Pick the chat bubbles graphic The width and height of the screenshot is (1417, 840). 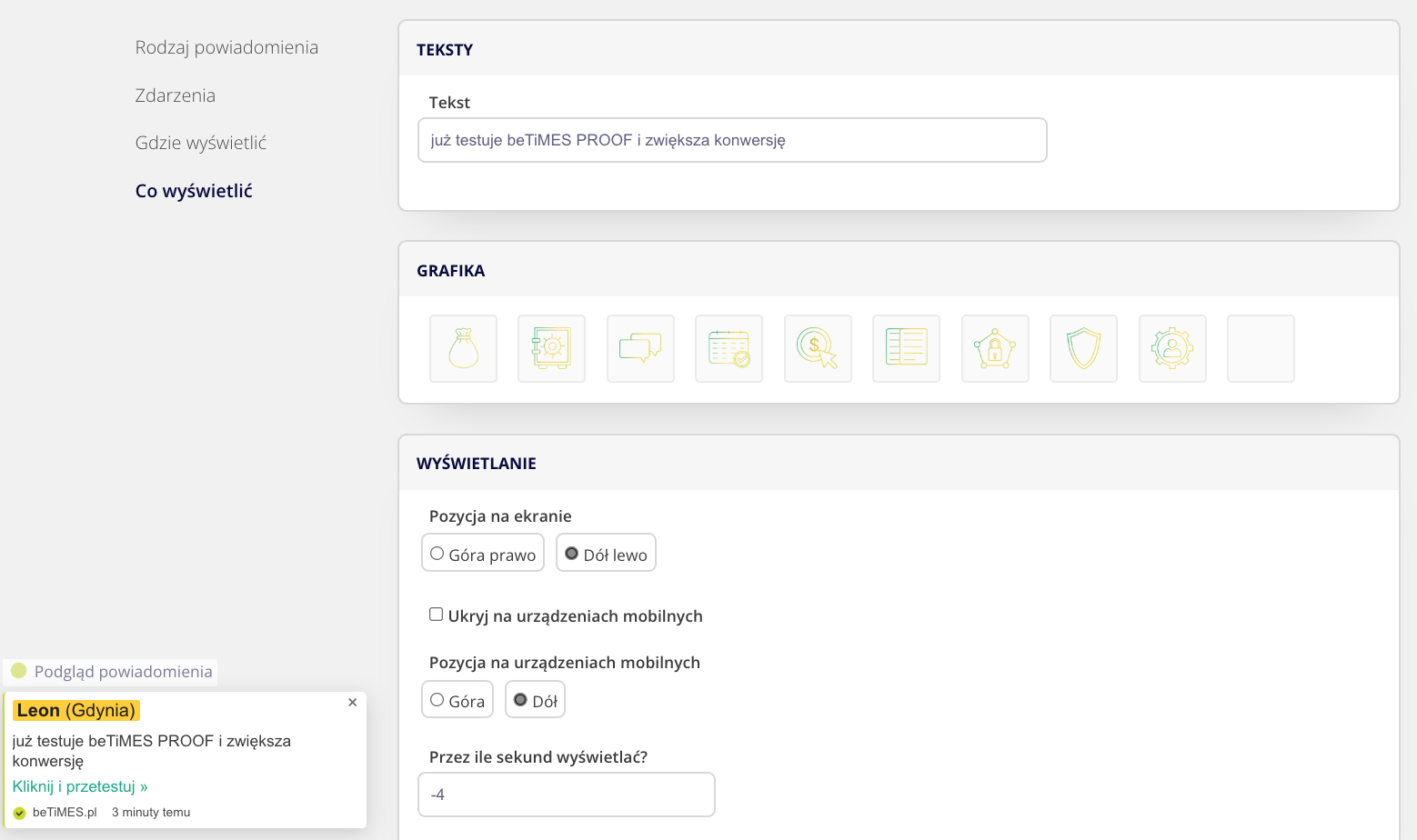pos(640,349)
